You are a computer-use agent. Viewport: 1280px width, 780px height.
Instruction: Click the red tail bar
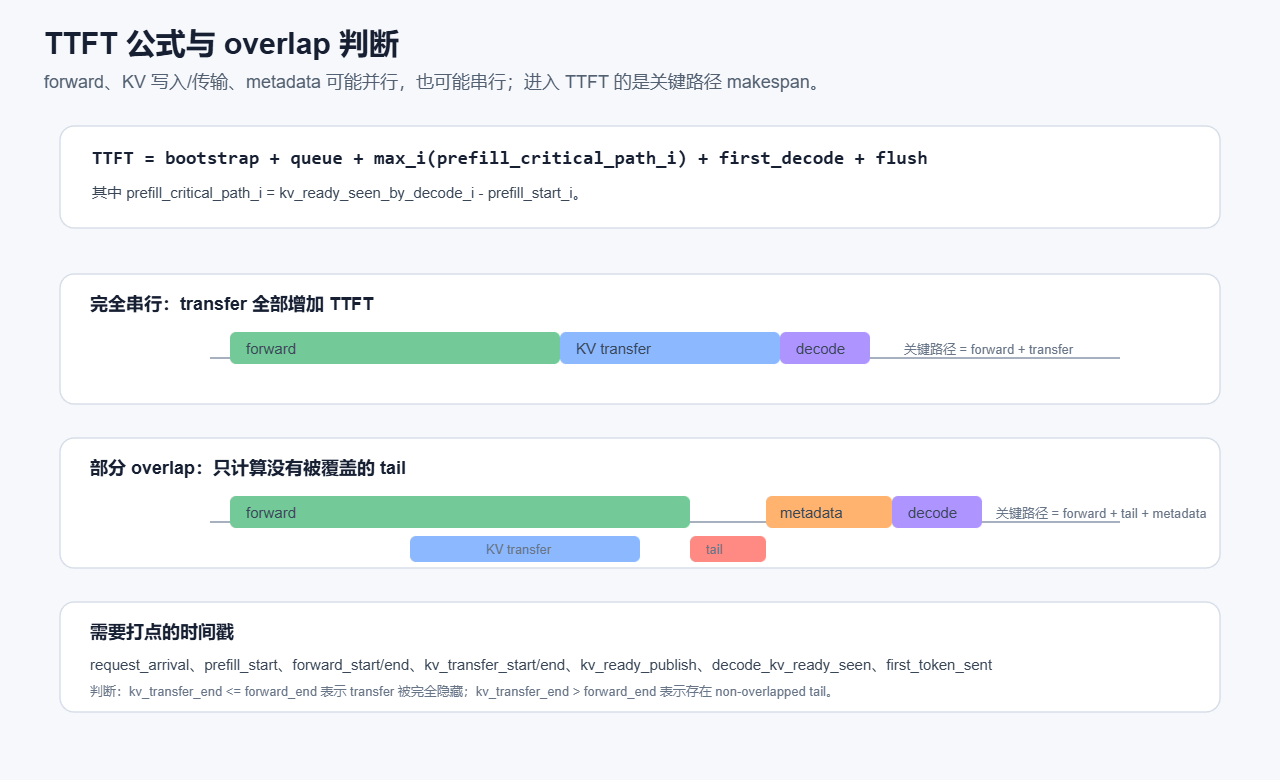coord(728,549)
